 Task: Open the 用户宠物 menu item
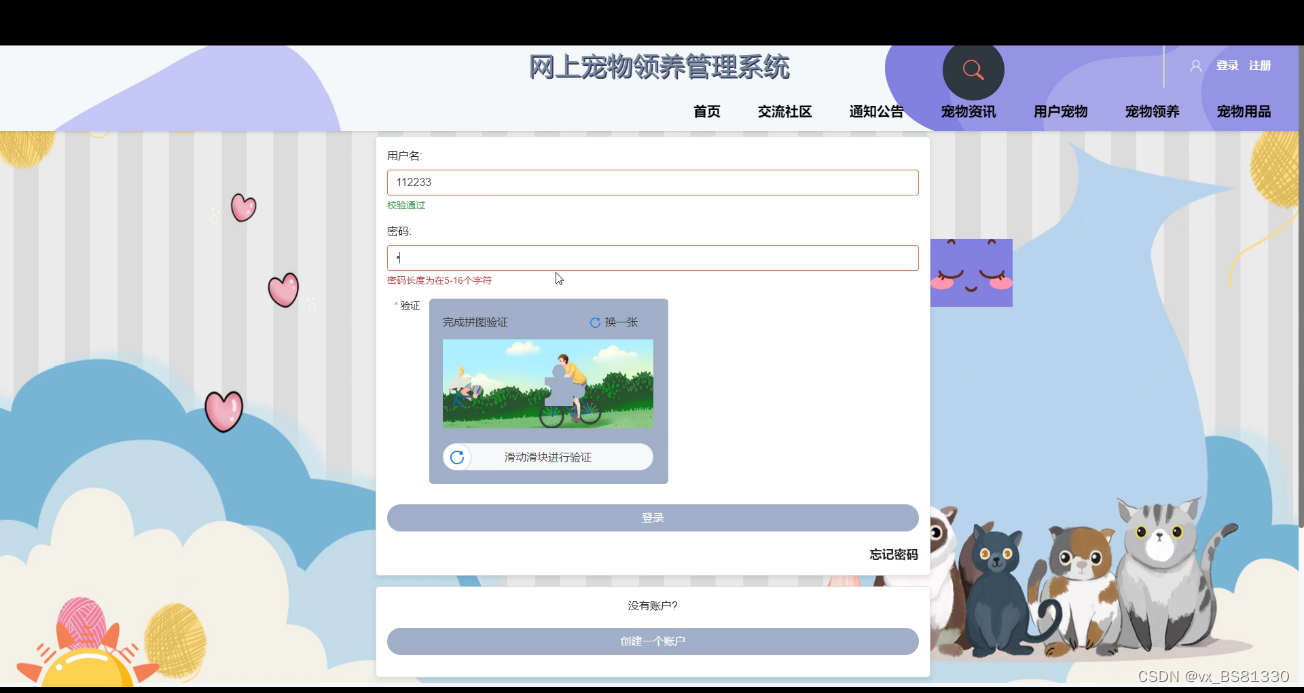(1061, 112)
